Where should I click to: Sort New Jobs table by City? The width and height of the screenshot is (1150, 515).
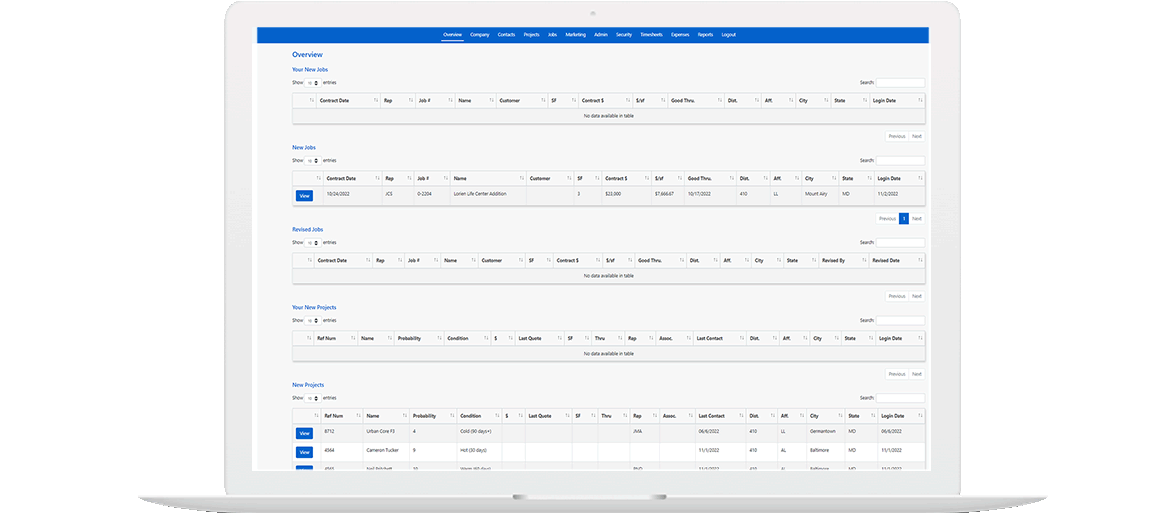pos(819,178)
